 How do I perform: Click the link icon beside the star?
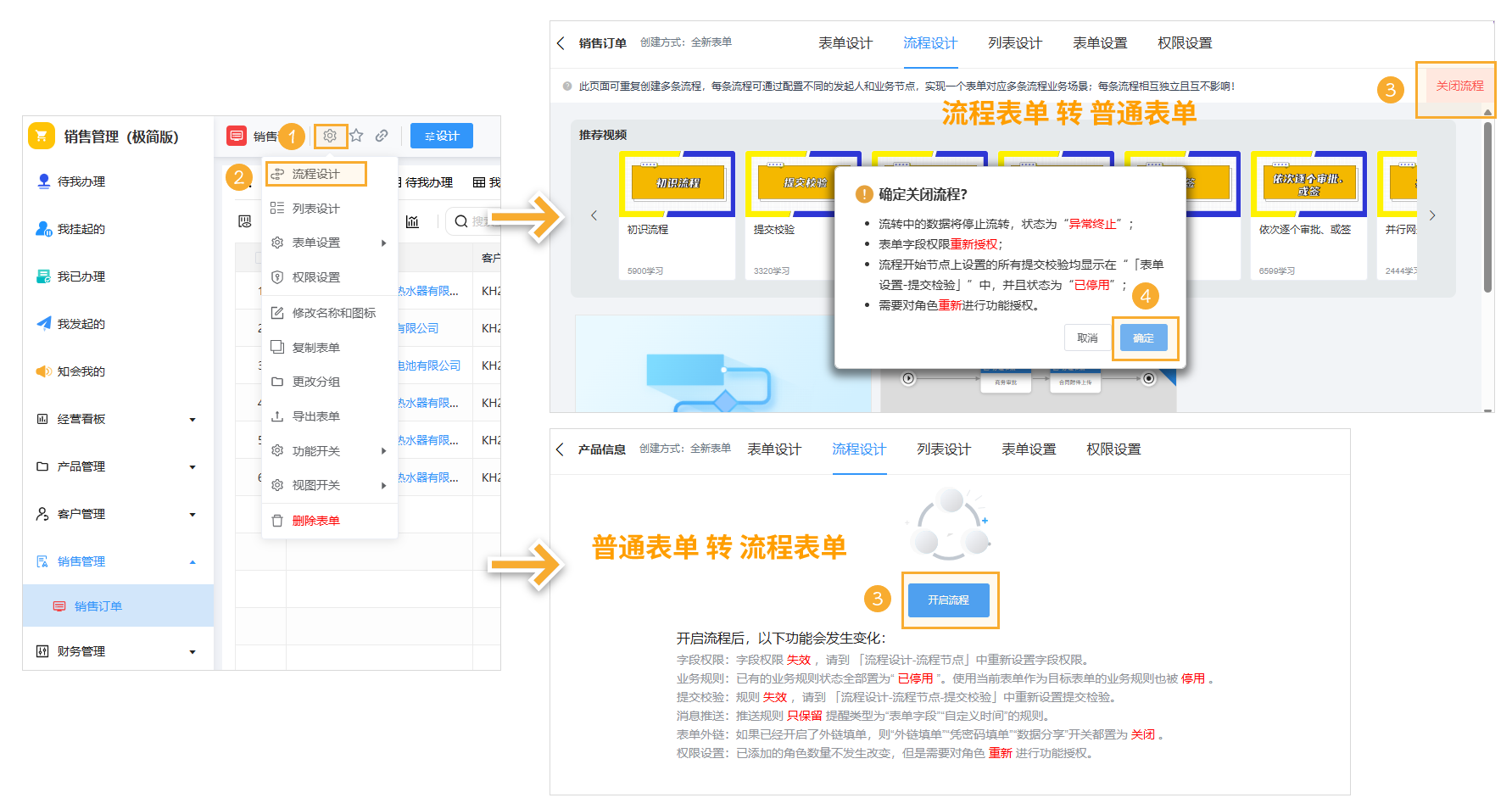pos(382,135)
